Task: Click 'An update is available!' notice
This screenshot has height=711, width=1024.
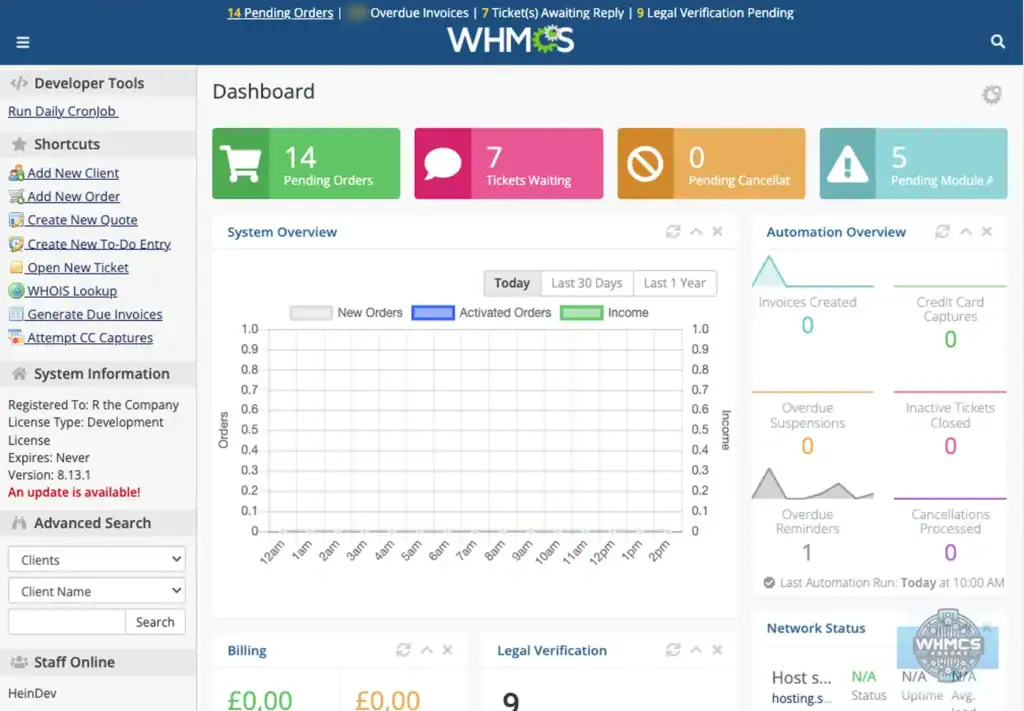Action: pyautogui.click(x=74, y=492)
